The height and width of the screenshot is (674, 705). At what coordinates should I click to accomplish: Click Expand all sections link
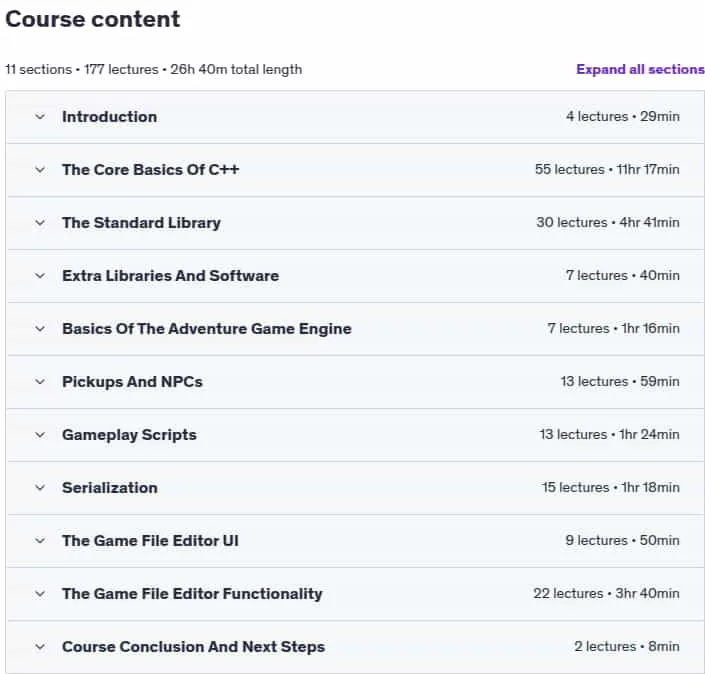(x=640, y=69)
